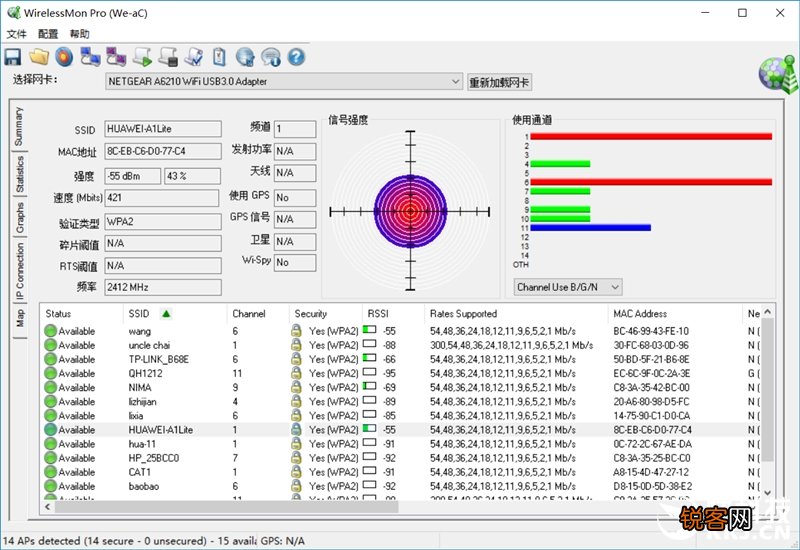The width and height of the screenshot is (800, 550).
Task: Click the clipboard toolbar icon
Action: (219, 57)
